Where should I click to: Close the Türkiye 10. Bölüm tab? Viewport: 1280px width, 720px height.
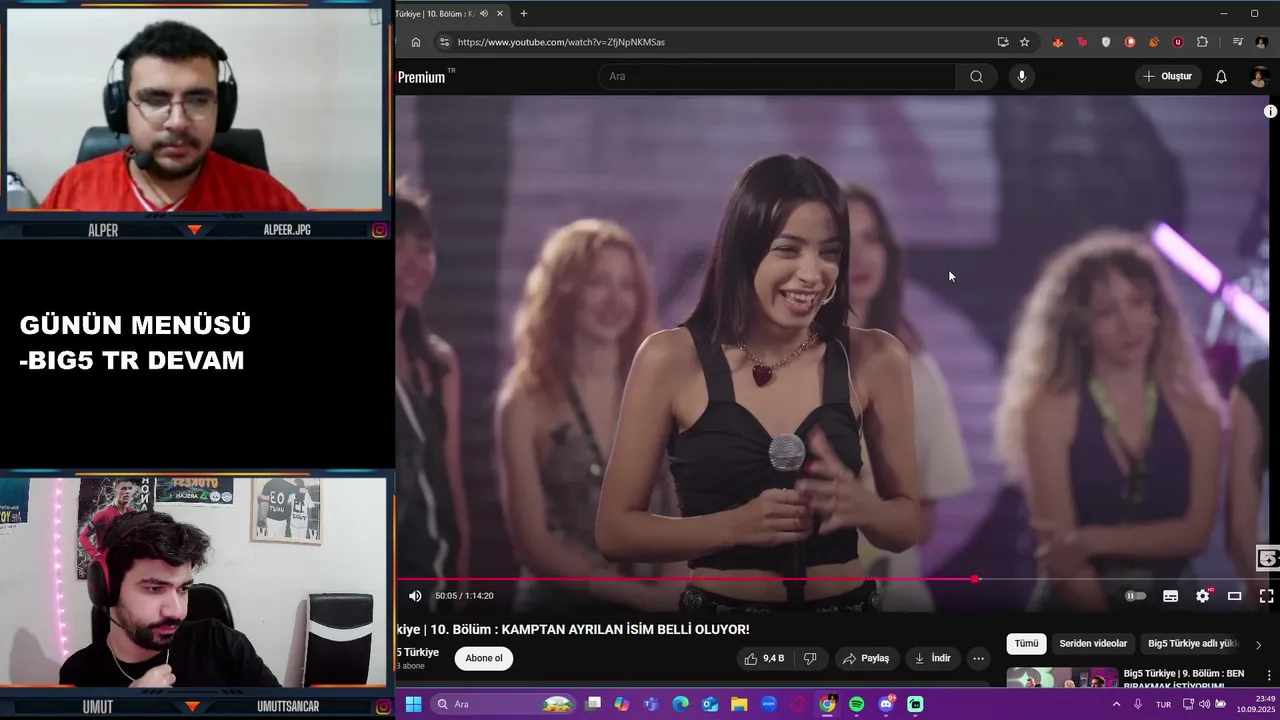click(x=500, y=14)
